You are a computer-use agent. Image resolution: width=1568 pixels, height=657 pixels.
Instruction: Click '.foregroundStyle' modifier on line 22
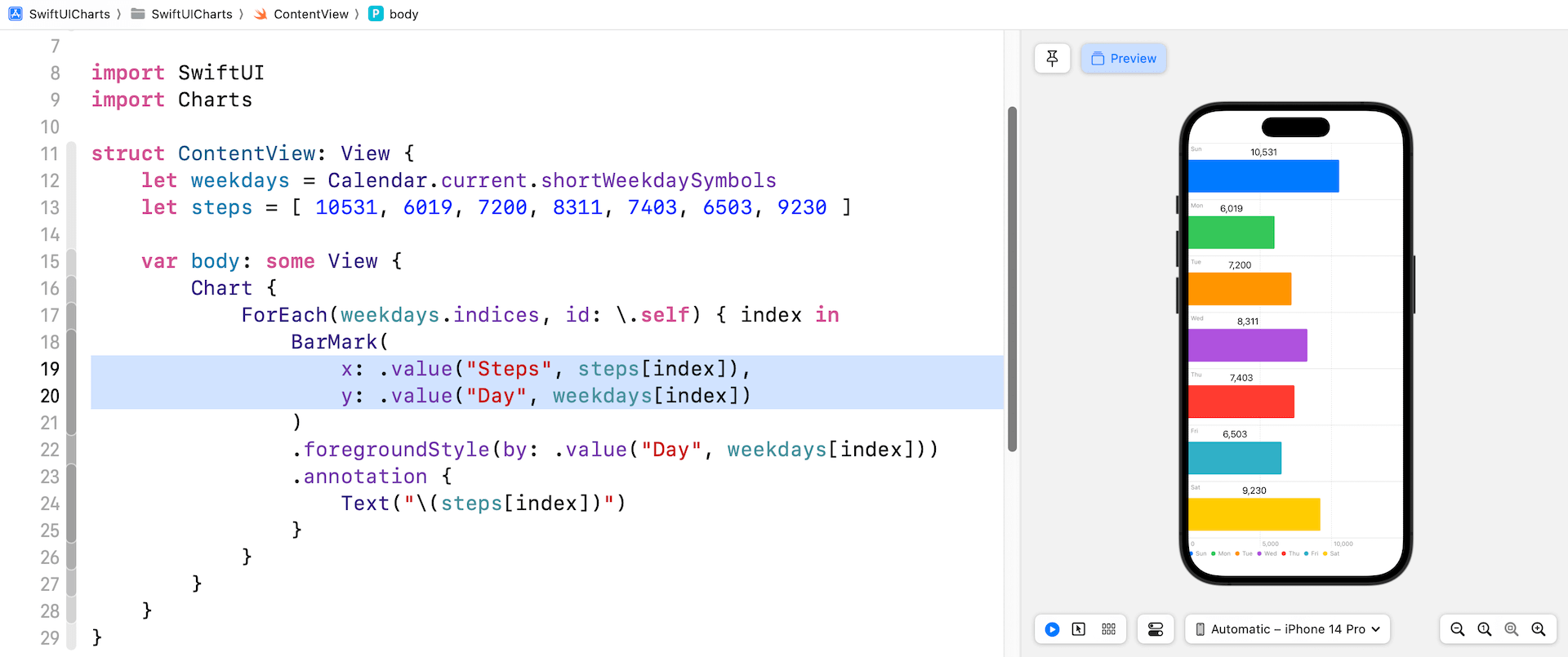[x=390, y=450]
